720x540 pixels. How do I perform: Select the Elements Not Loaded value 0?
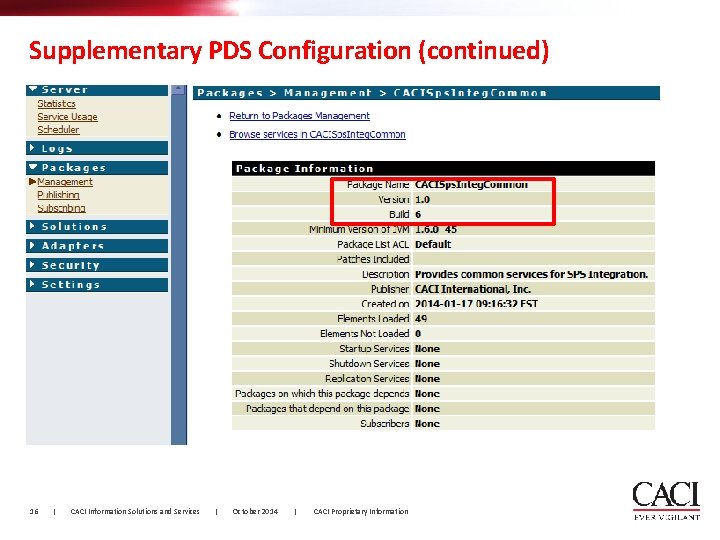[x=418, y=334]
